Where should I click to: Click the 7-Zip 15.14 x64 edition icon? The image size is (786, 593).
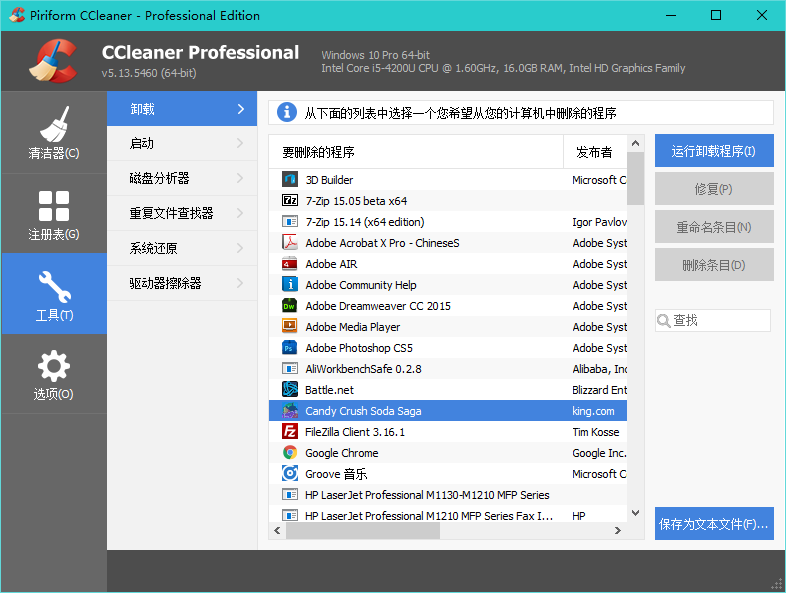[x=290, y=222]
